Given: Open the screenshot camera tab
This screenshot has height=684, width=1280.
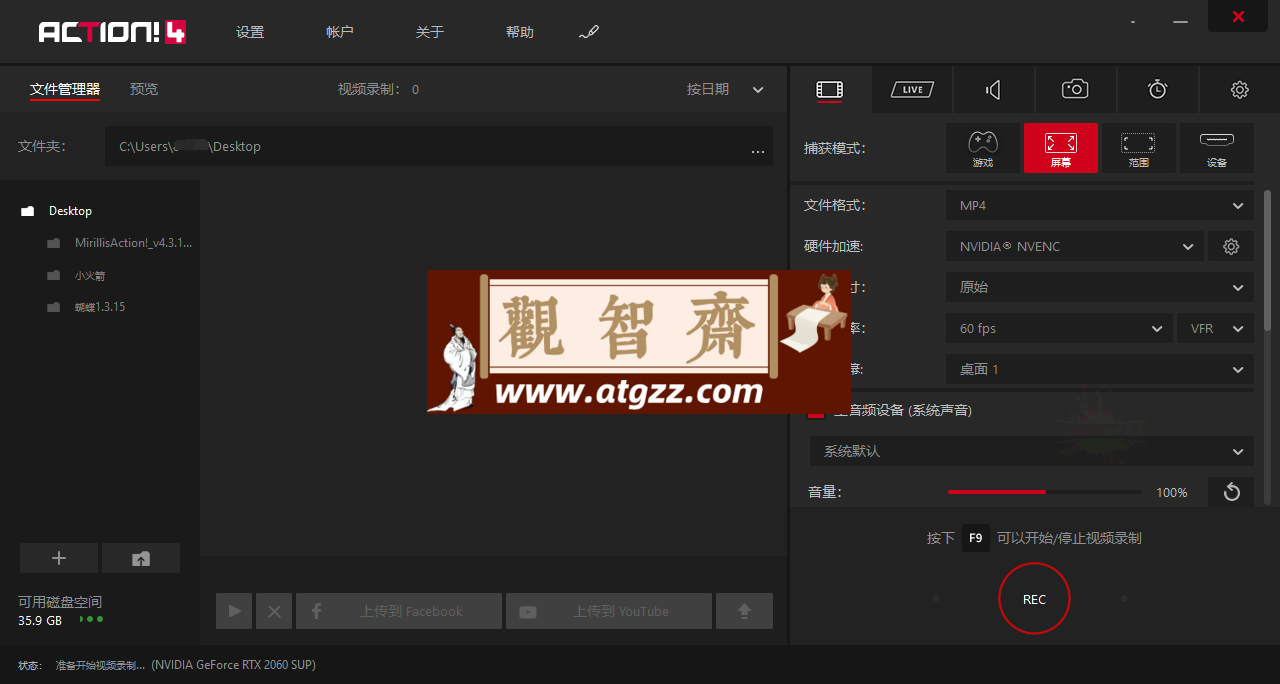Looking at the screenshot, I should click(1075, 90).
